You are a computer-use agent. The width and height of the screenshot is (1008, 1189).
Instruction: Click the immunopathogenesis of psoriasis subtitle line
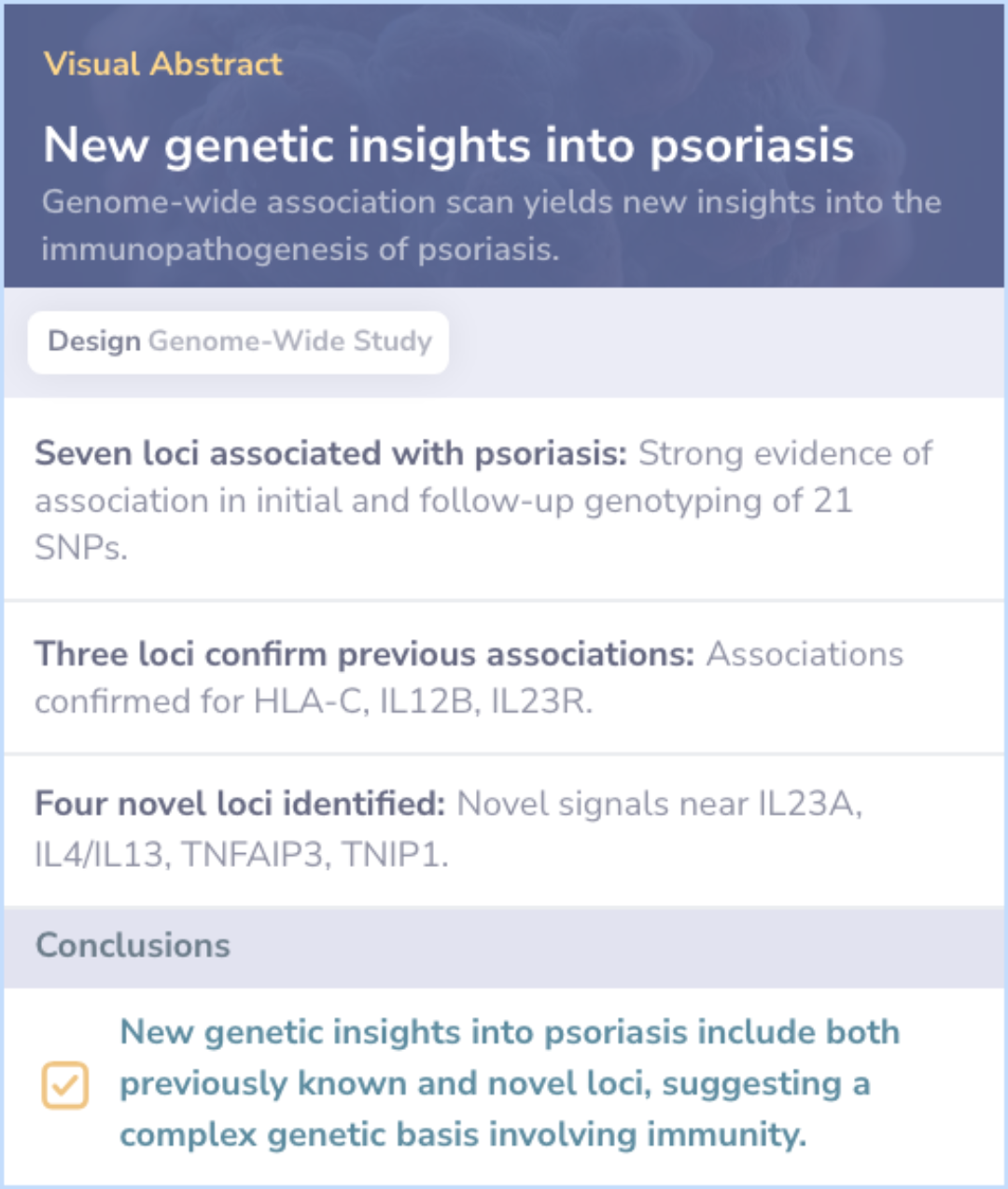click(x=299, y=250)
